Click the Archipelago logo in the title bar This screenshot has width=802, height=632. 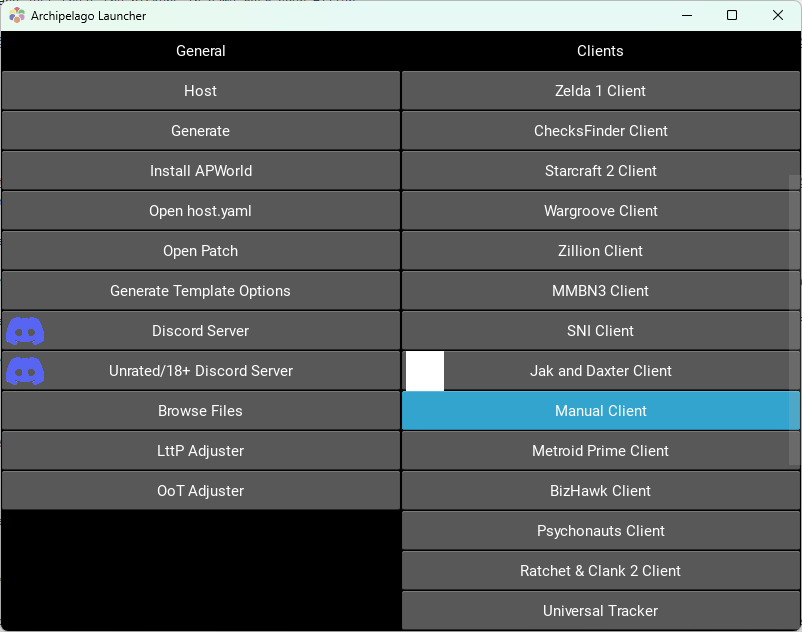(x=15, y=15)
